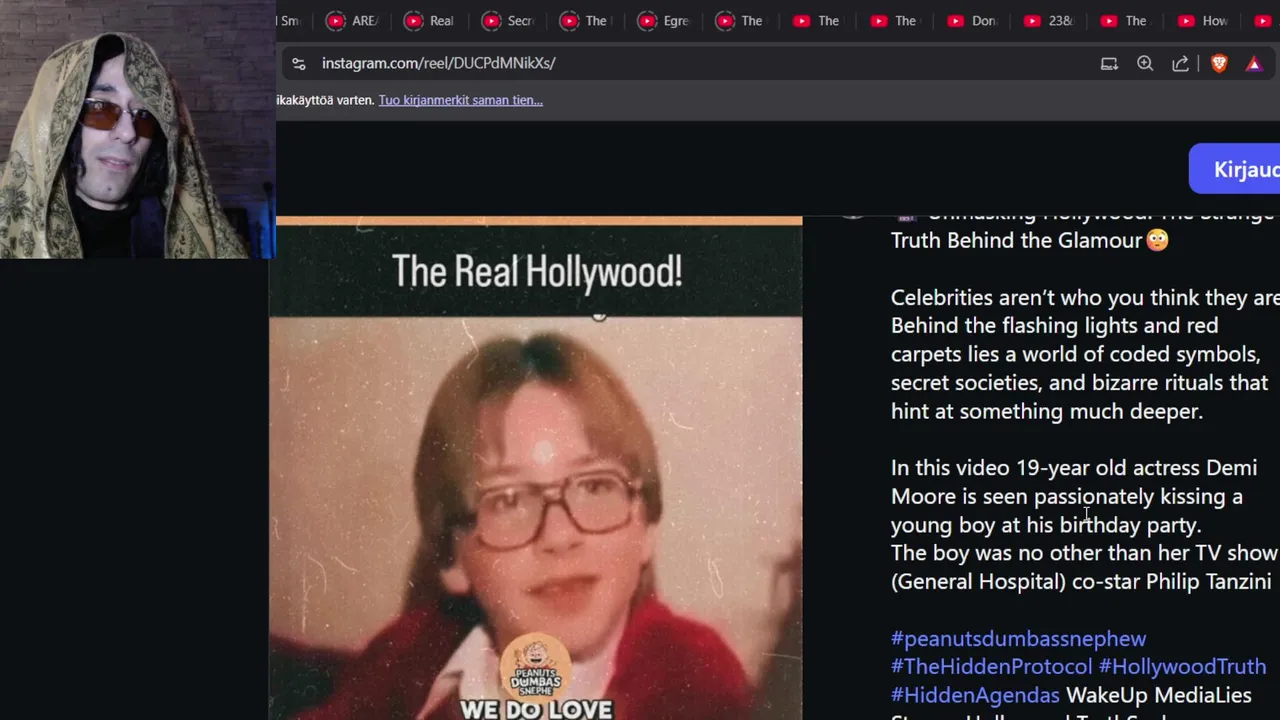Click the cast/install screen icon in address bar

pyautogui.click(x=1109, y=63)
